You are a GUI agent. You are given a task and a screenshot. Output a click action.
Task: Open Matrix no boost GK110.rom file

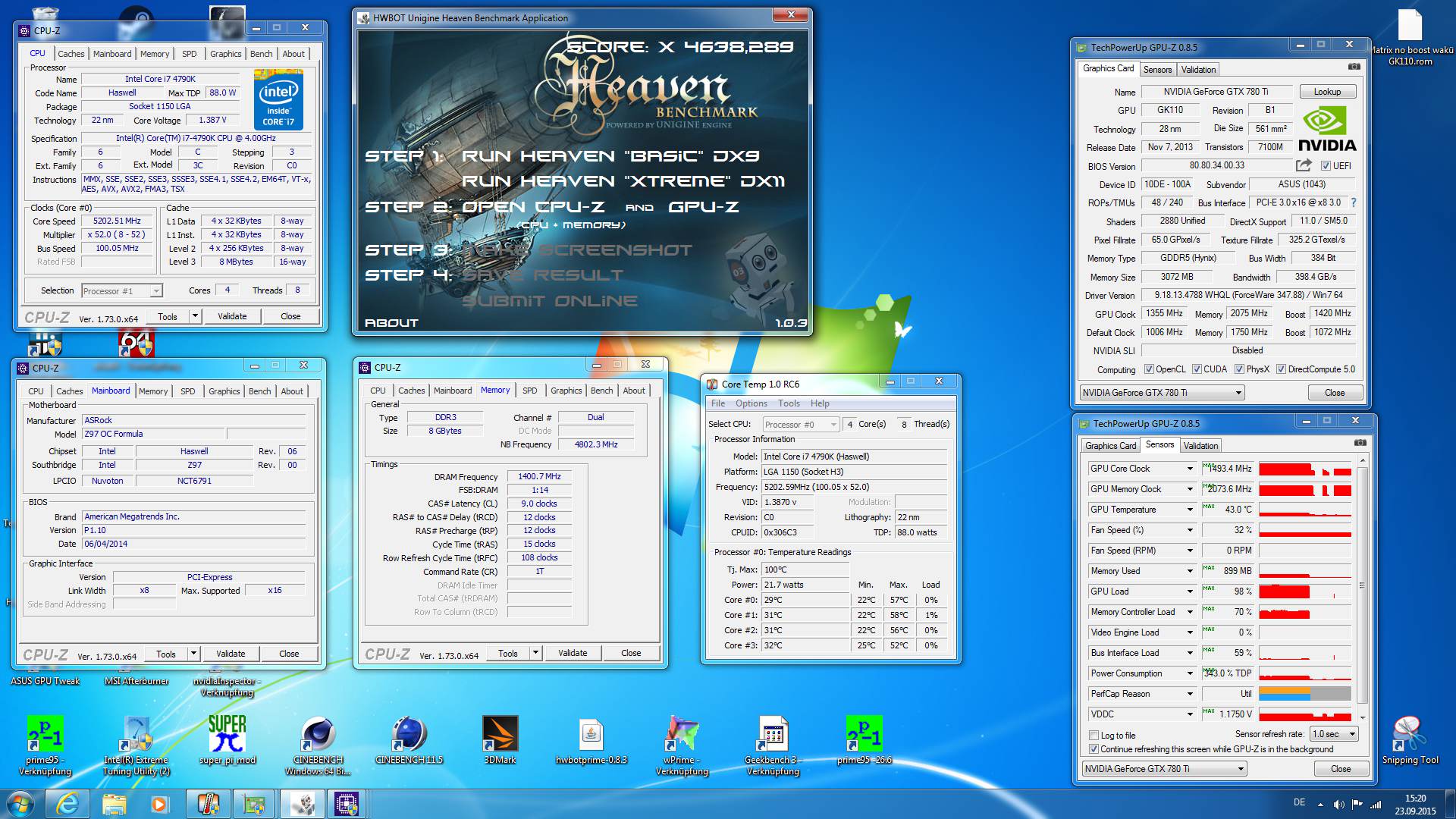(x=1410, y=27)
